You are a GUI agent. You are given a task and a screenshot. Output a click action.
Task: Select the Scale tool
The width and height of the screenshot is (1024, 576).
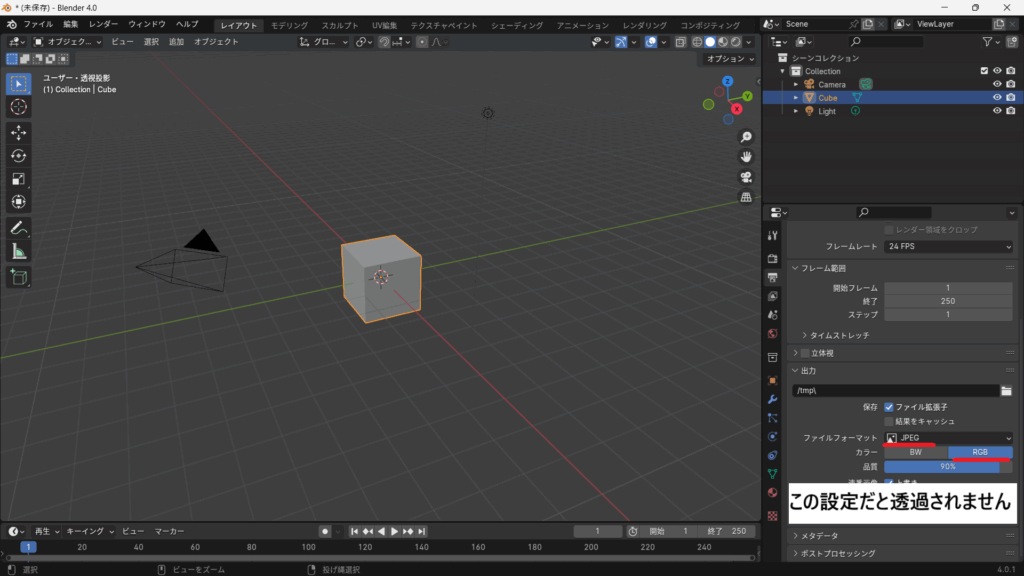pyautogui.click(x=19, y=179)
